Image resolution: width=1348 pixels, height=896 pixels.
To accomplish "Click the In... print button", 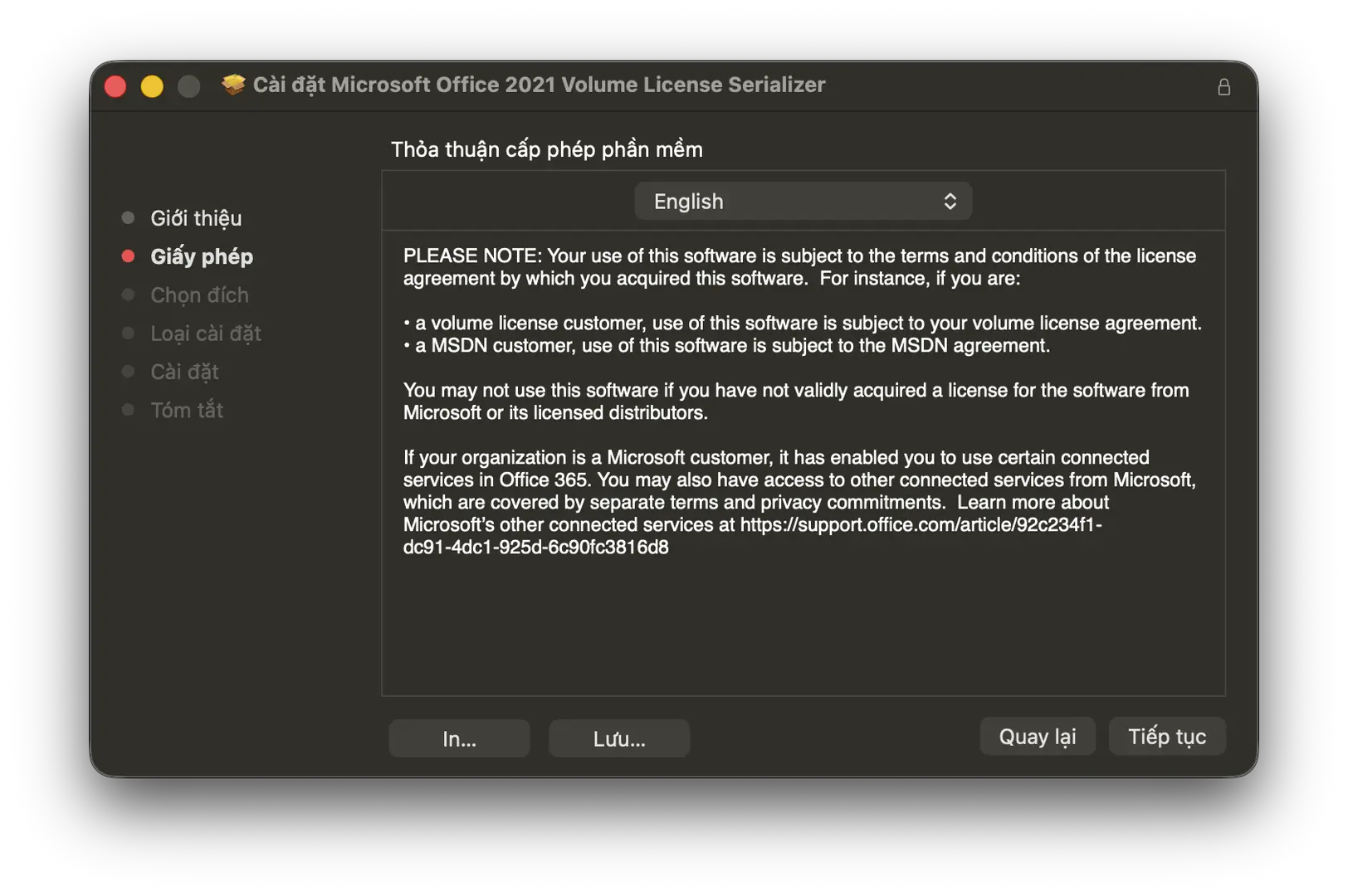I will (x=459, y=738).
